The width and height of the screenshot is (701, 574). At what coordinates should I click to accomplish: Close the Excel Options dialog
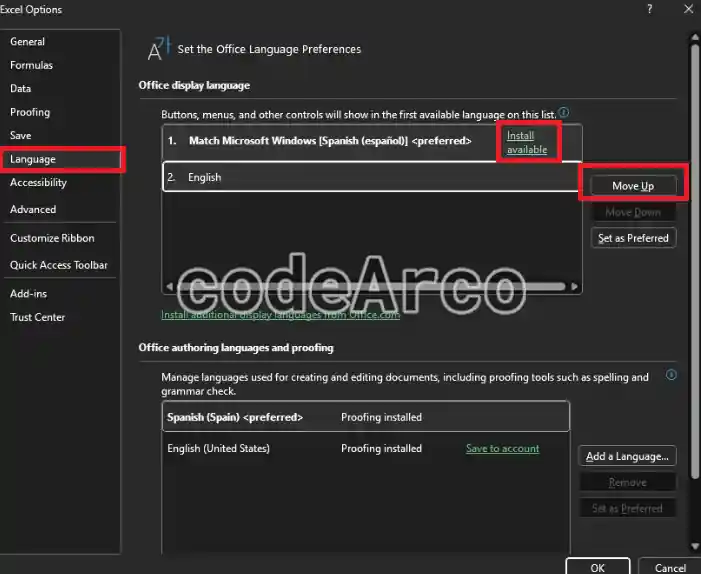coord(688,9)
